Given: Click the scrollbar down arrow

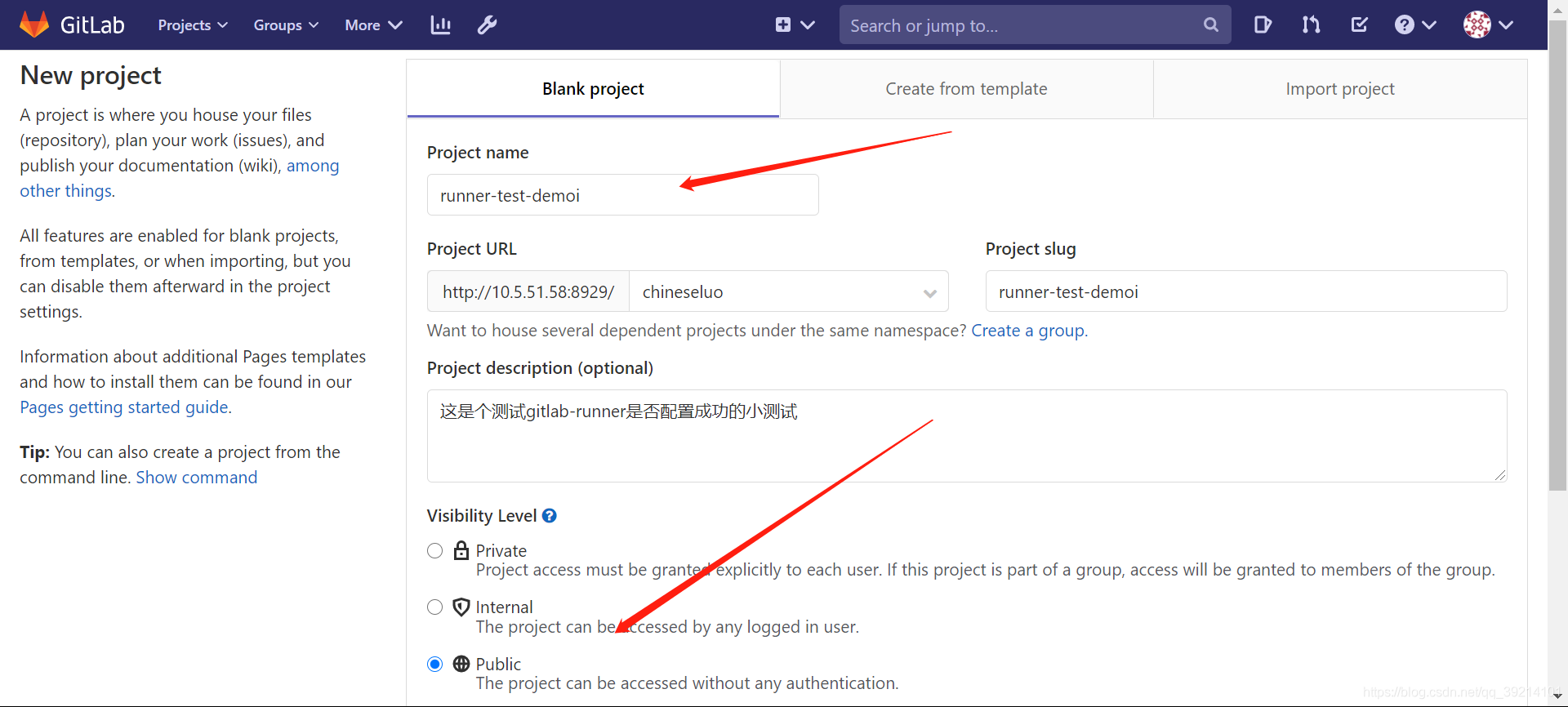Looking at the screenshot, I should (1558, 696).
